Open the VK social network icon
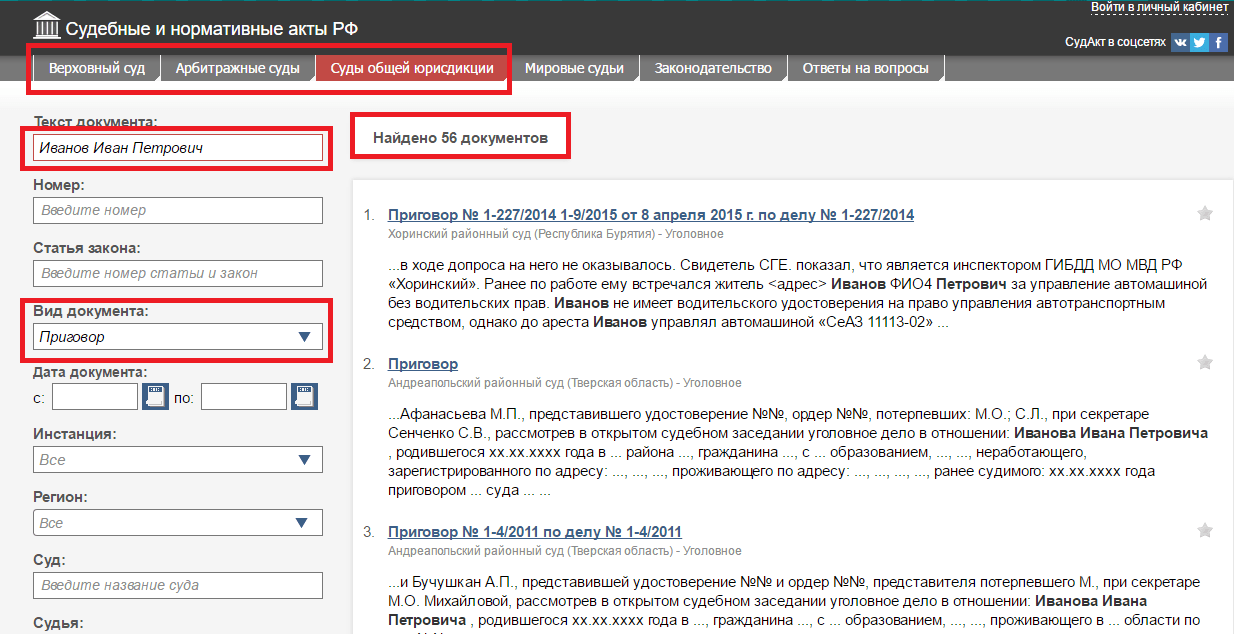The height and width of the screenshot is (634, 1234). (x=1181, y=42)
